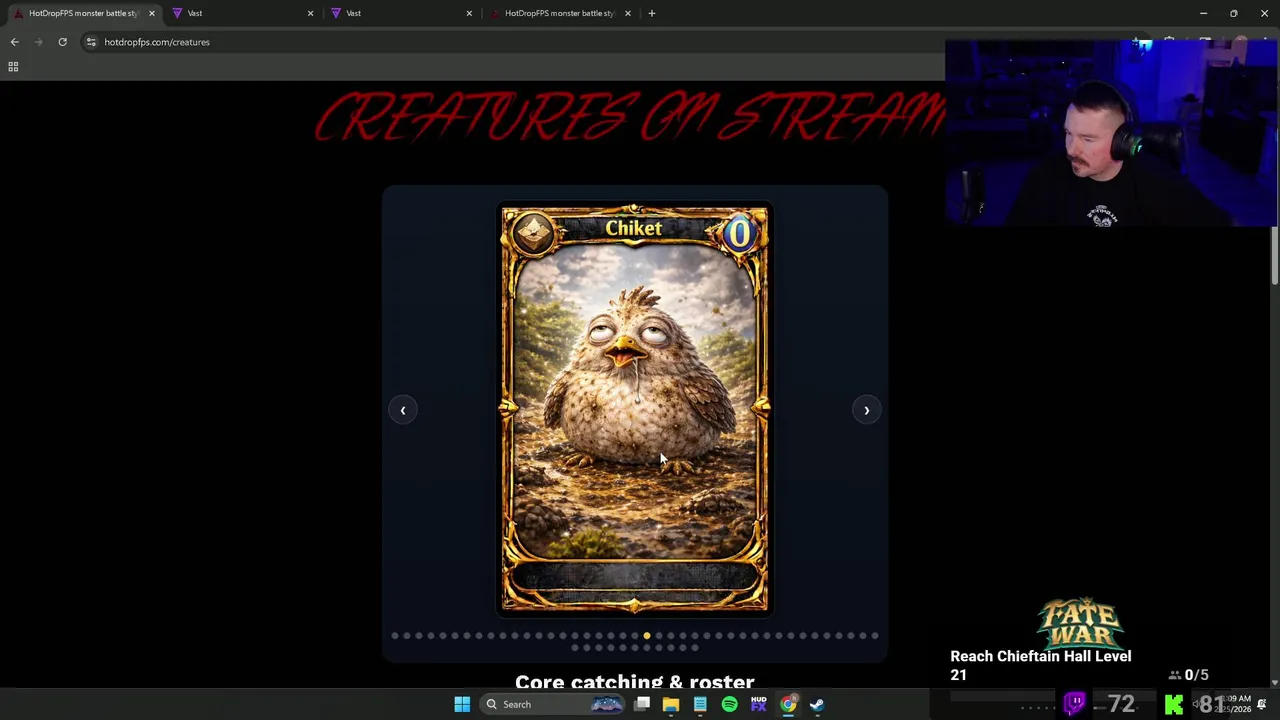
Task: Click the Chiket creature card
Action: click(634, 409)
